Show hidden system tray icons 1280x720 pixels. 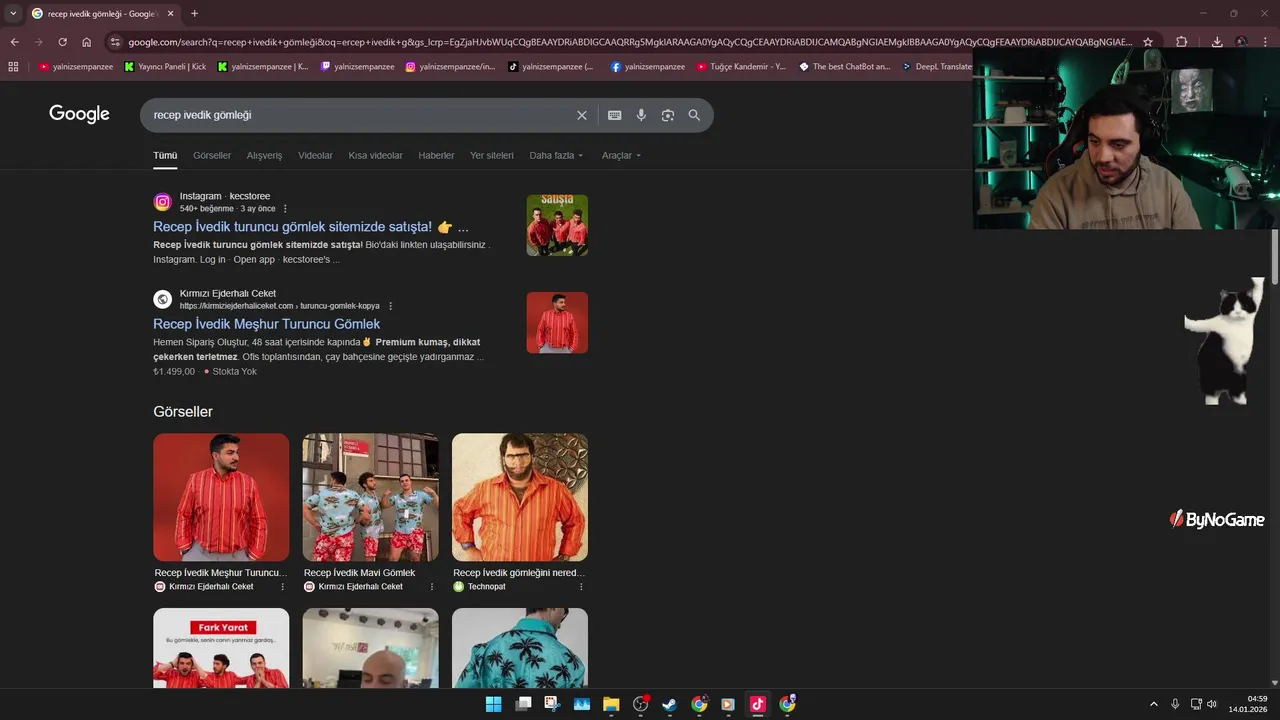click(1153, 704)
